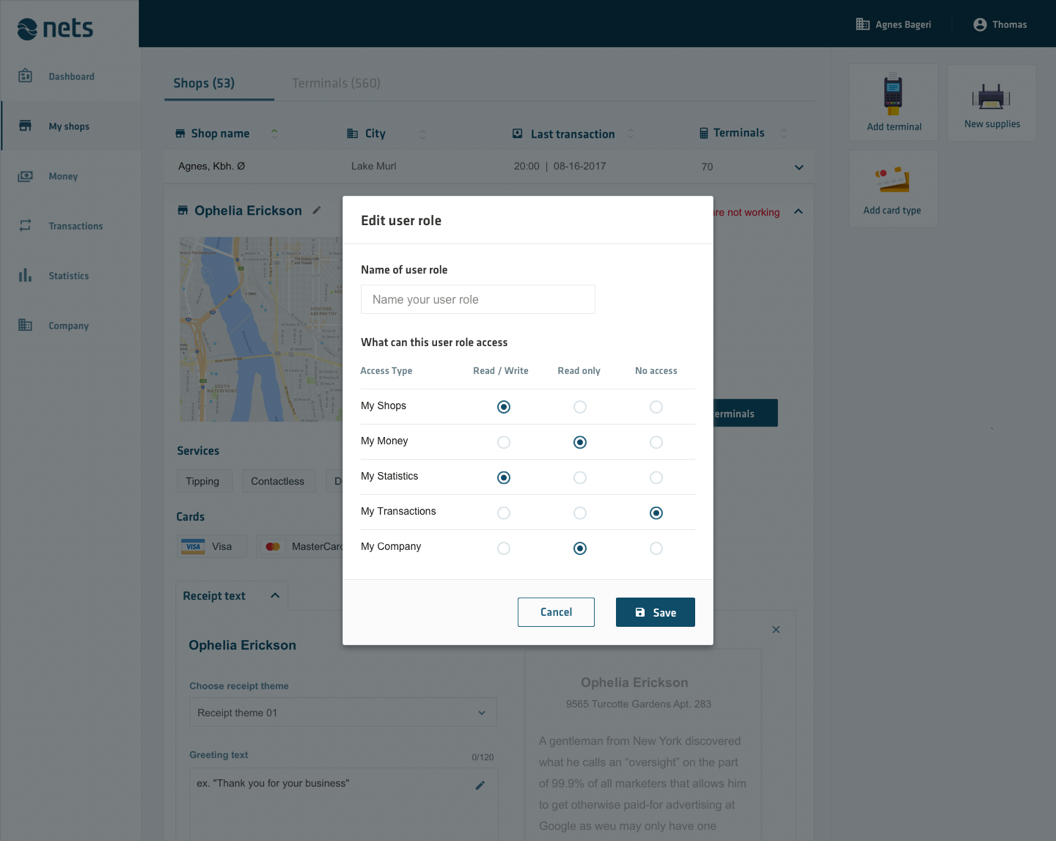The width and height of the screenshot is (1056, 841).
Task: Cancel the Edit user role dialog
Action: pos(556,612)
